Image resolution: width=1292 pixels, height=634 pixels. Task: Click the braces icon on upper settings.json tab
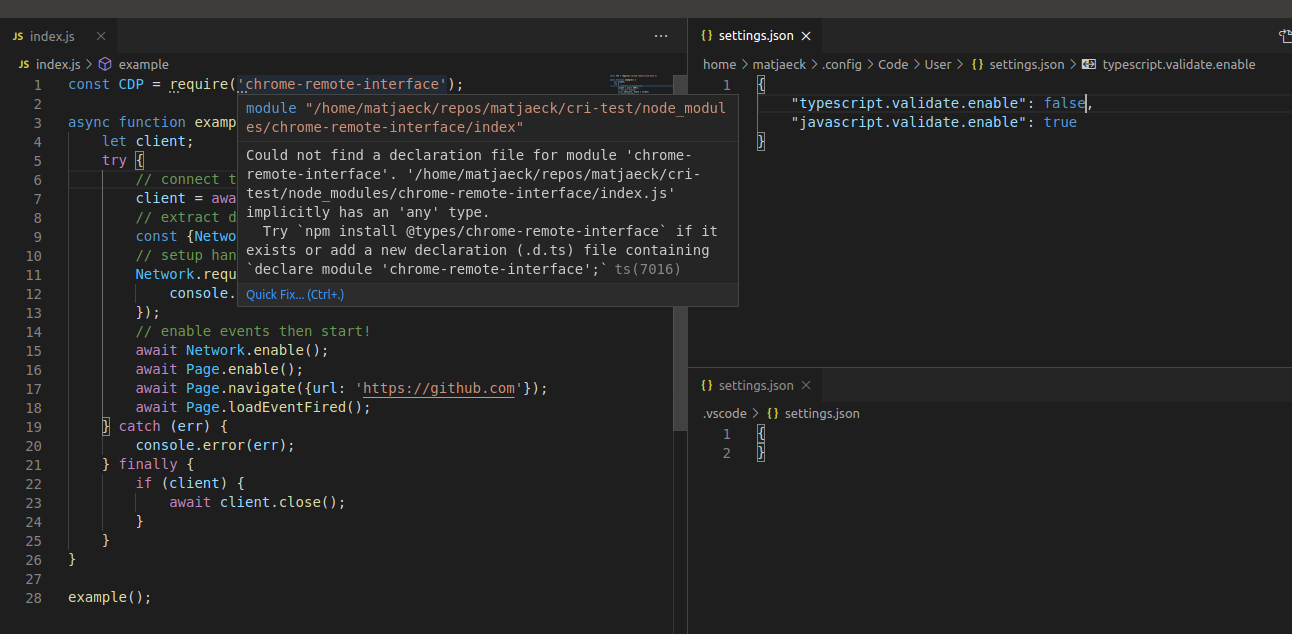707,36
